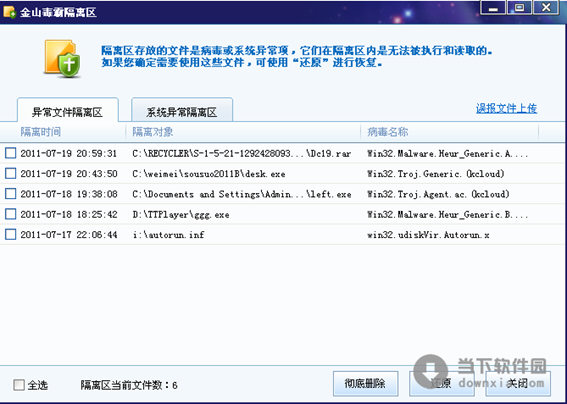Click virus name Win32.Troj.Generic.(kcloud)
The width and height of the screenshot is (567, 404).
(x=436, y=174)
